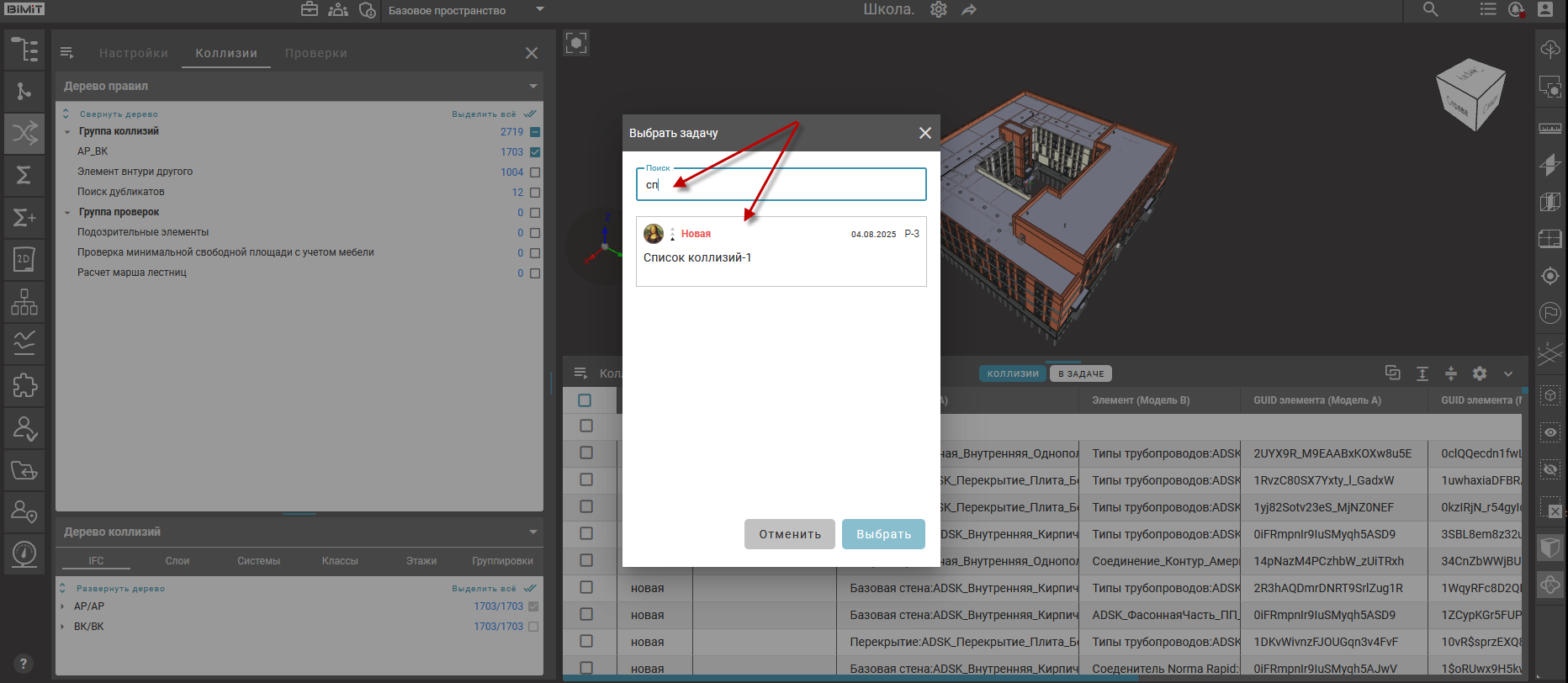1568x683 pixels.
Task: Toggle the AP_BK rule checkbox
Action: (535, 152)
